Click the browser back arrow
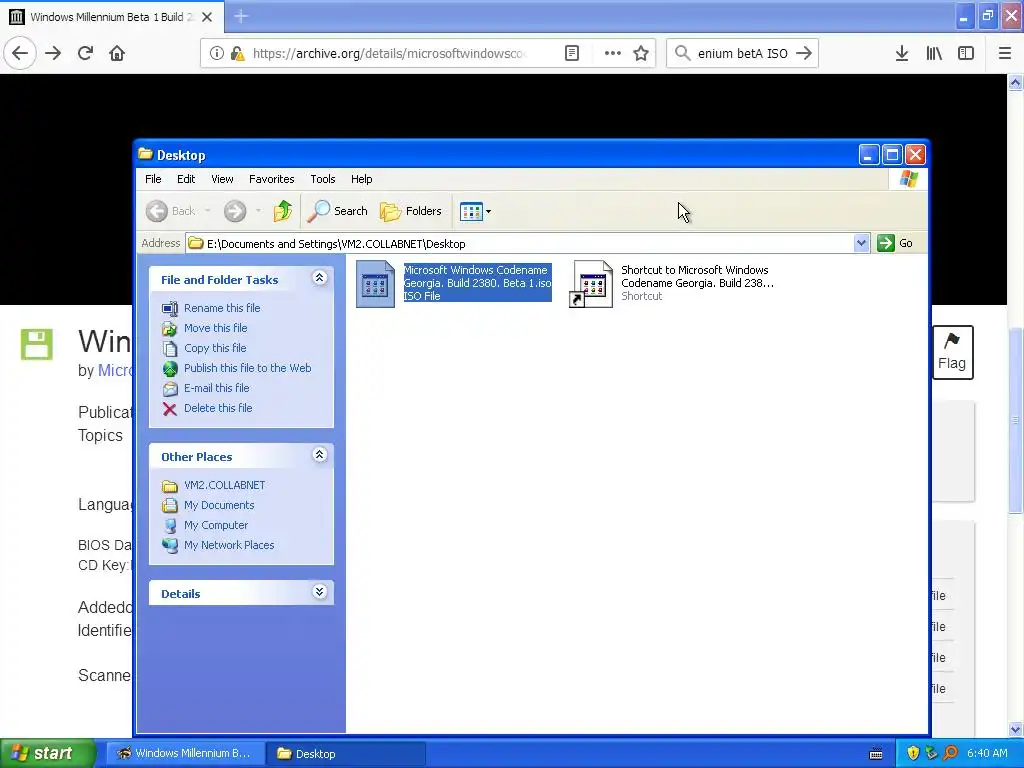 click(x=20, y=53)
